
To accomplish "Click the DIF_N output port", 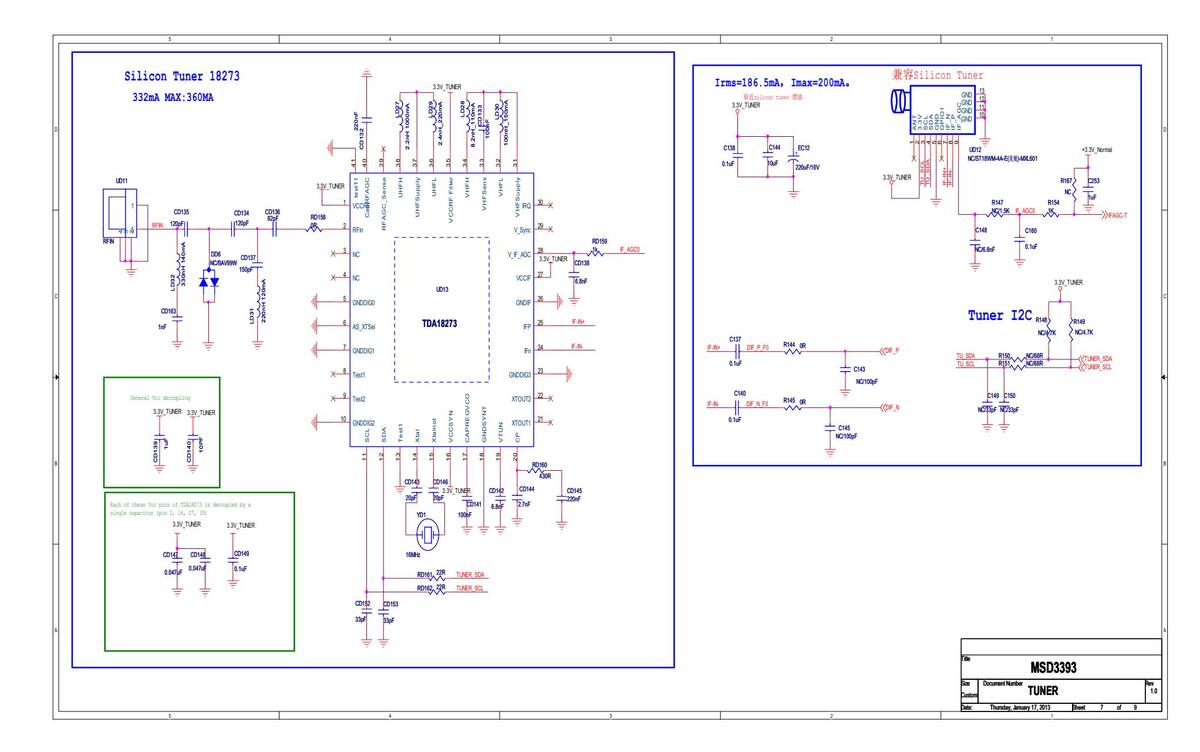I will pyautogui.click(x=889, y=408).
